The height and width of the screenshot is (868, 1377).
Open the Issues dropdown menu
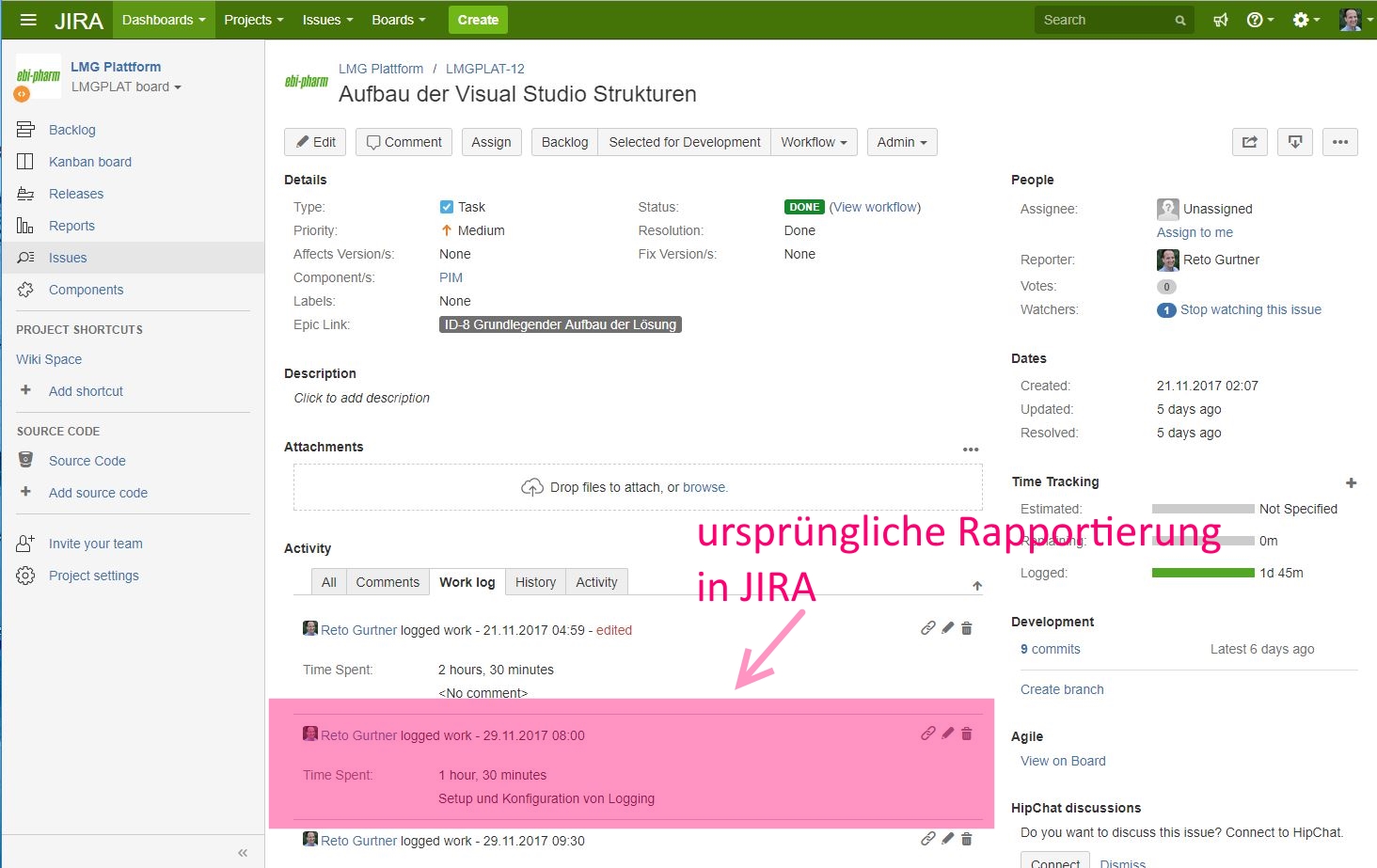click(x=327, y=20)
